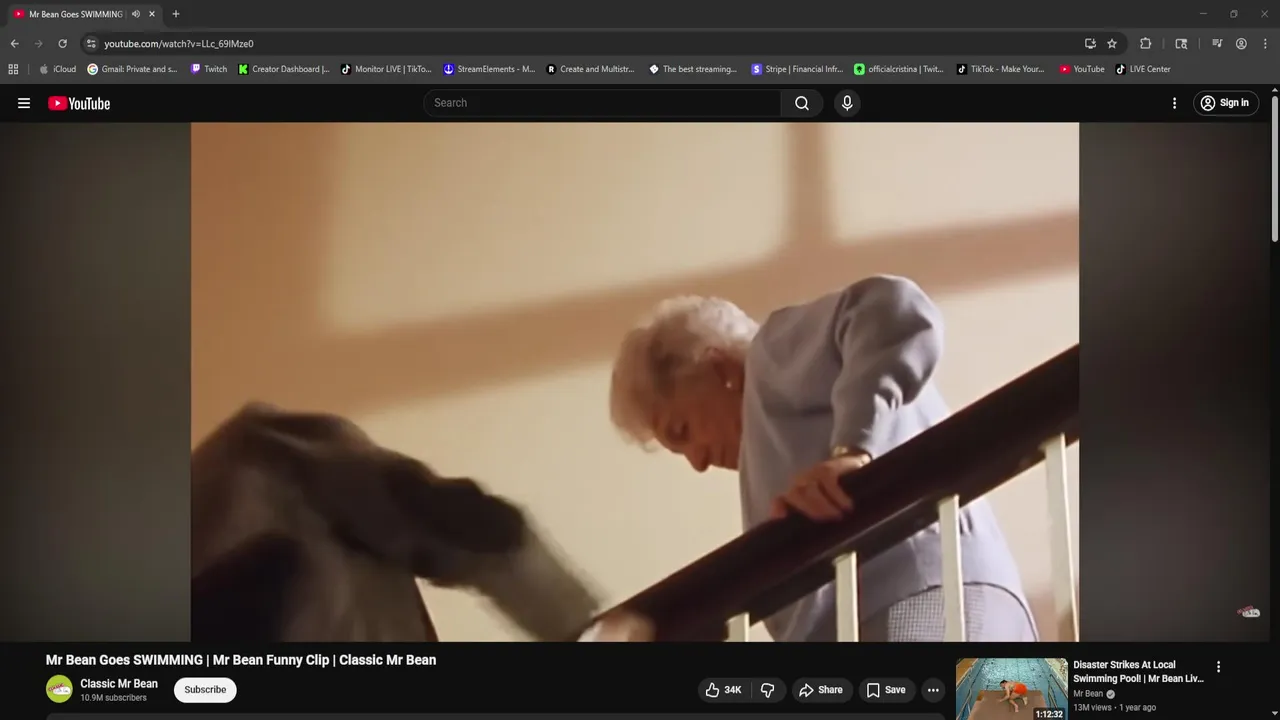Image resolution: width=1280 pixels, height=720 pixels.
Task: Open Classic Mr Bean channel avatar
Action: pyautogui.click(x=59, y=689)
